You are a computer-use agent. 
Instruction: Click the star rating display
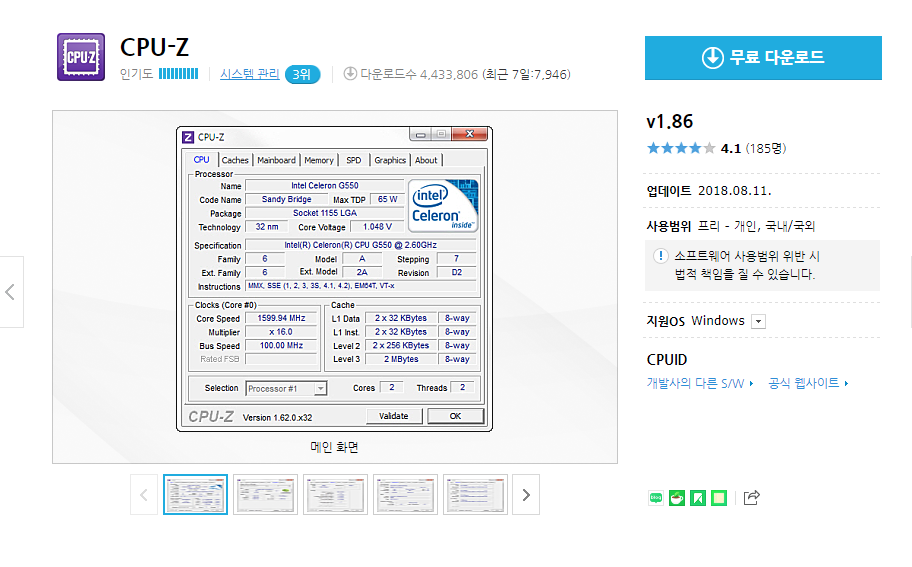point(681,148)
